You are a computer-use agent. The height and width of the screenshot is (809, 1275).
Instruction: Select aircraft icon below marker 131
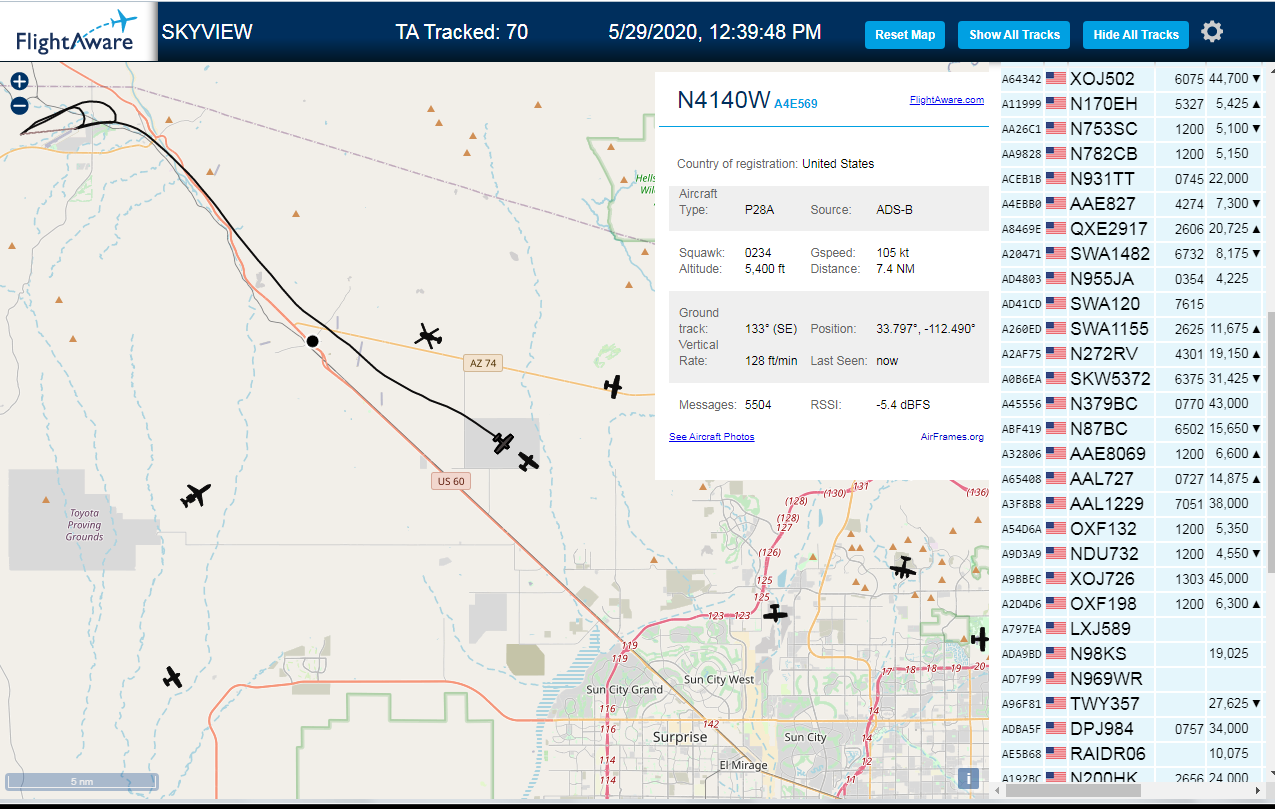tap(903, 568)
